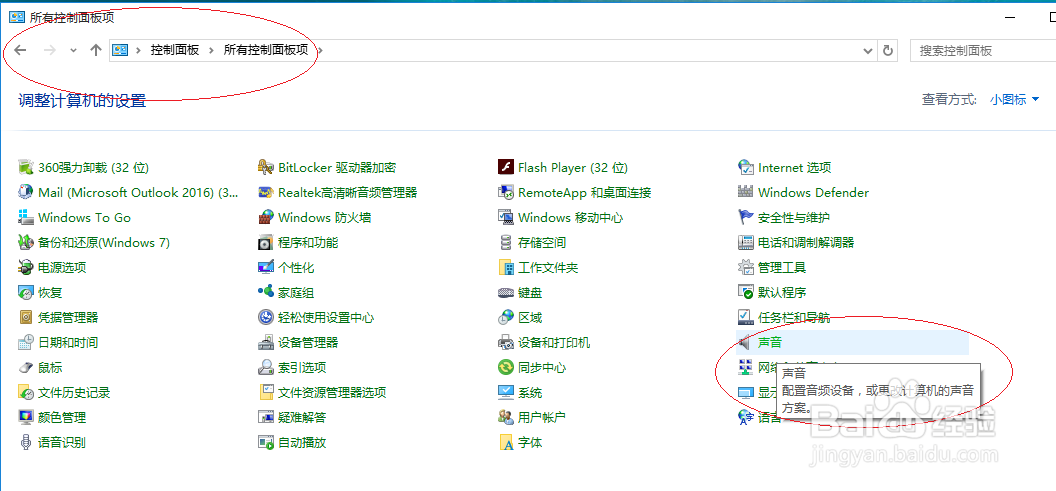
Task: Click the Realtek高清晰音频管理器 icon
Action: click(x=266, y=193)
